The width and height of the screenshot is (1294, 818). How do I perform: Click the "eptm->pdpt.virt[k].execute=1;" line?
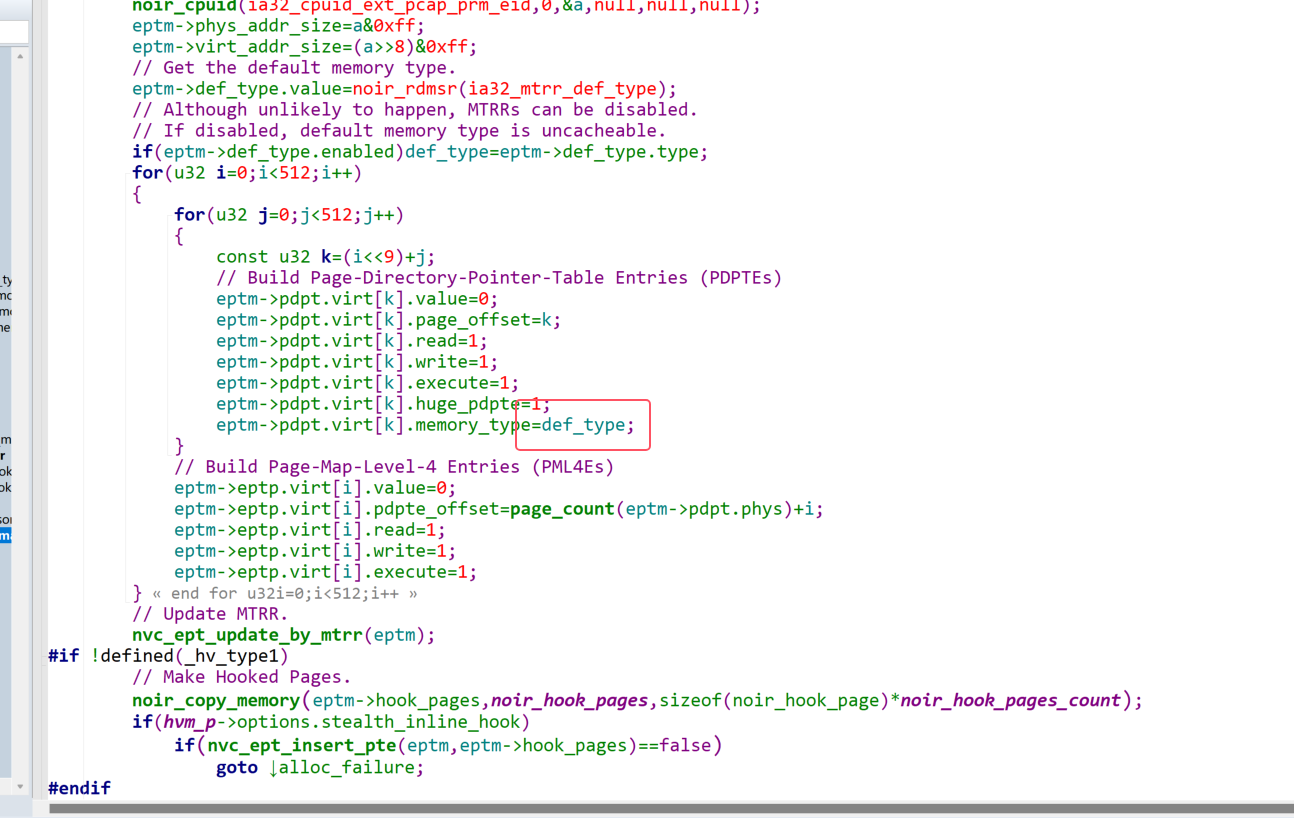point(368,383)
